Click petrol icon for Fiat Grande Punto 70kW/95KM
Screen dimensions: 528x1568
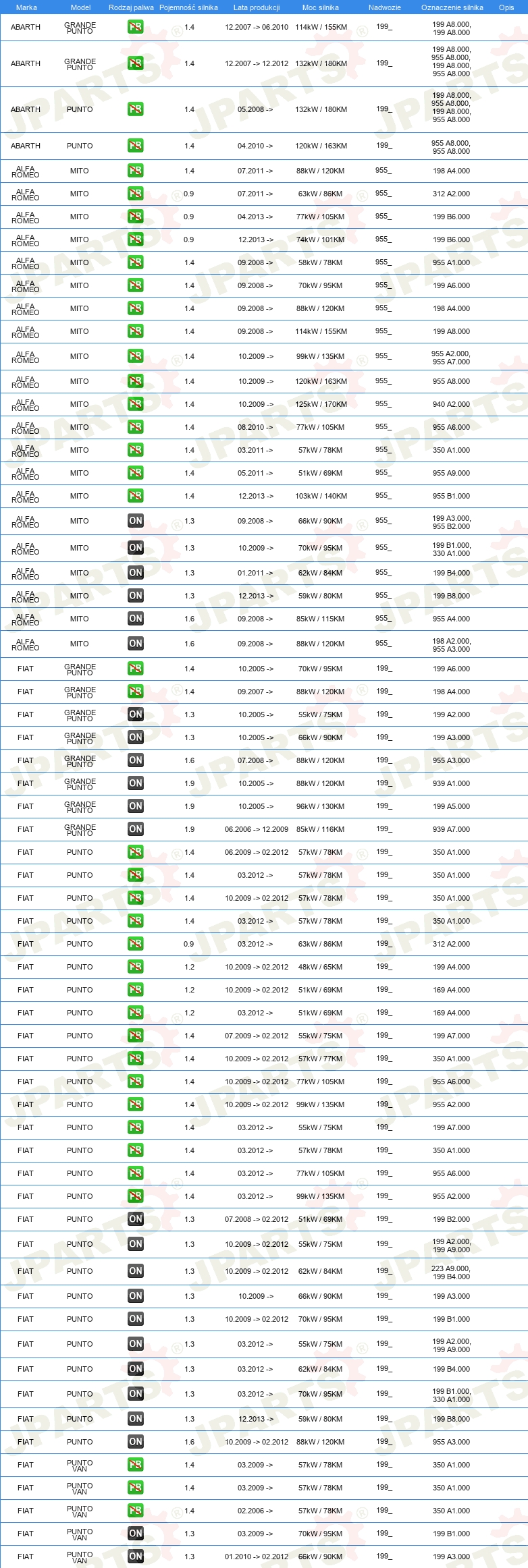(x=135, y=669)
